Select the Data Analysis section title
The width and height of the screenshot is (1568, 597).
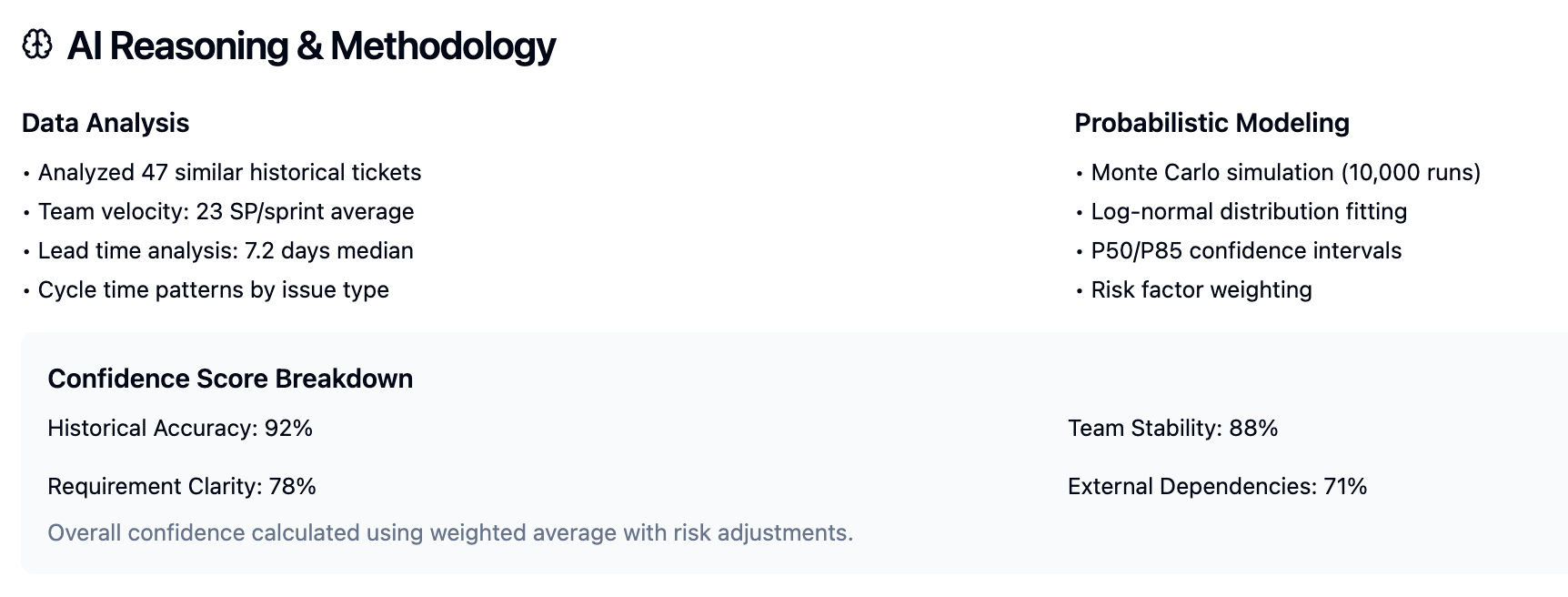click(x=106, y=123)
